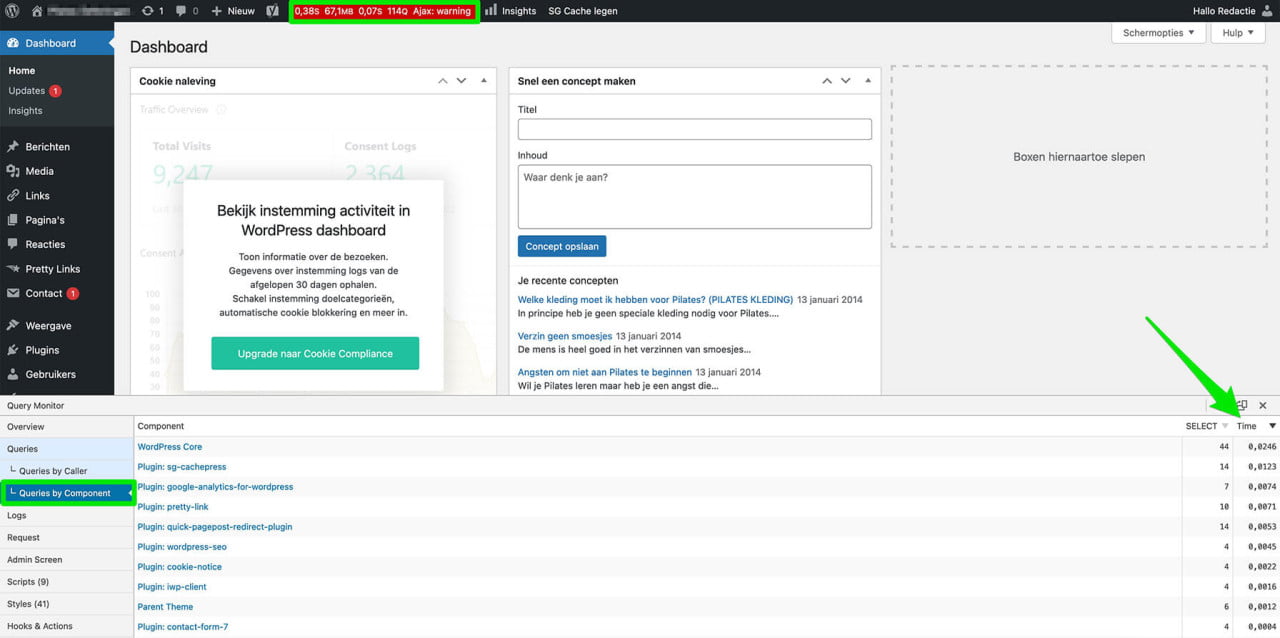Open the Yoast SEO admin bar icon

coord(270,11)
